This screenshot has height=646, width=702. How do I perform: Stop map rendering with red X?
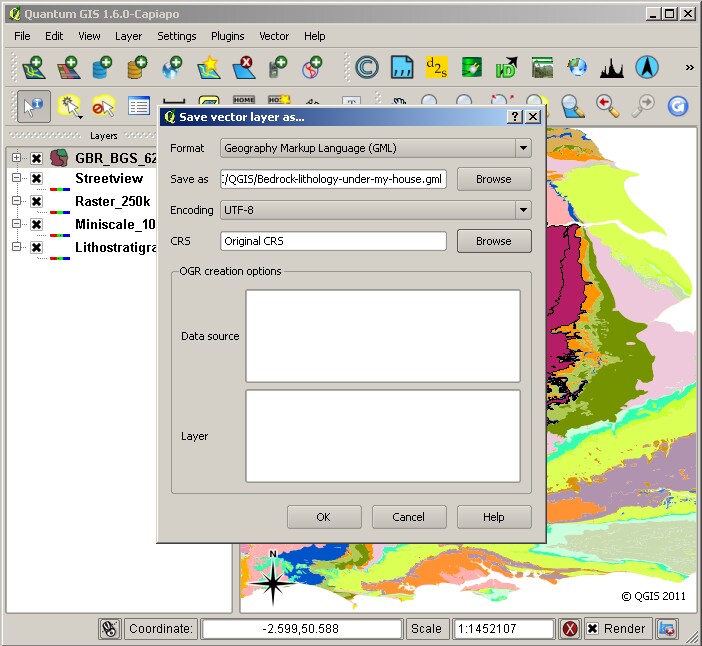coord(570,629)
